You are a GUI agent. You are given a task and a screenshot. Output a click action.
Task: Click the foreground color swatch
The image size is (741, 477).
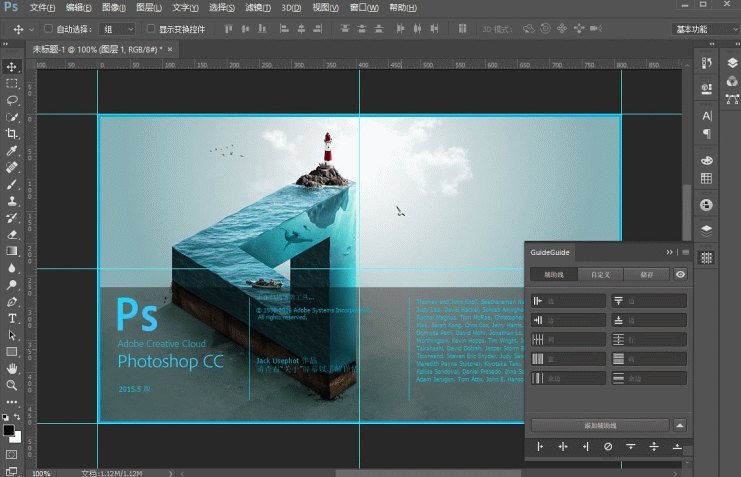[9, 430]
